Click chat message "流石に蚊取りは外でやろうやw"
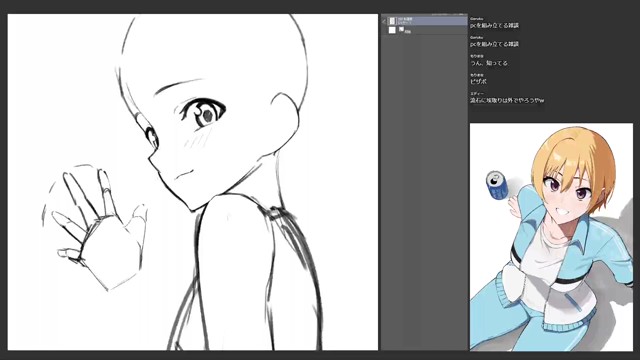The height and width of the screenshot is (360, 640). coord(507,100)
